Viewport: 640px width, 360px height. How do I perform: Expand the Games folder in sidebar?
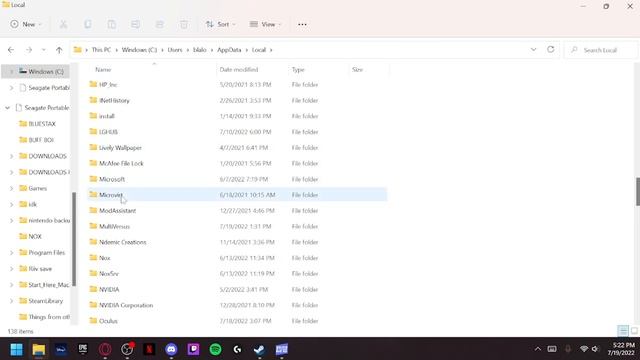[x=11, y=189]
